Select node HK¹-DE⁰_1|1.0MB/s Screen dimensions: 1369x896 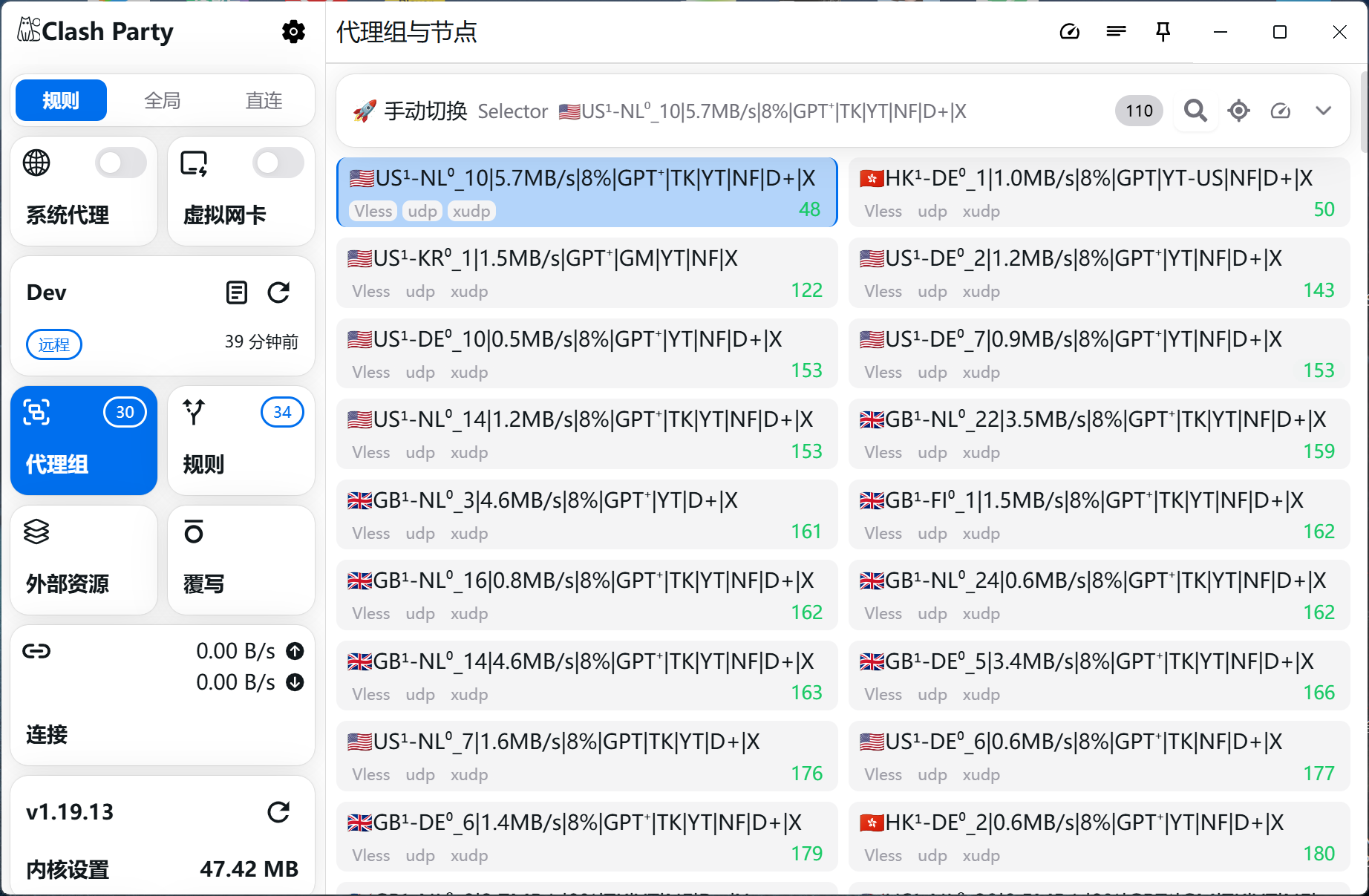(x=1099, y=192)
